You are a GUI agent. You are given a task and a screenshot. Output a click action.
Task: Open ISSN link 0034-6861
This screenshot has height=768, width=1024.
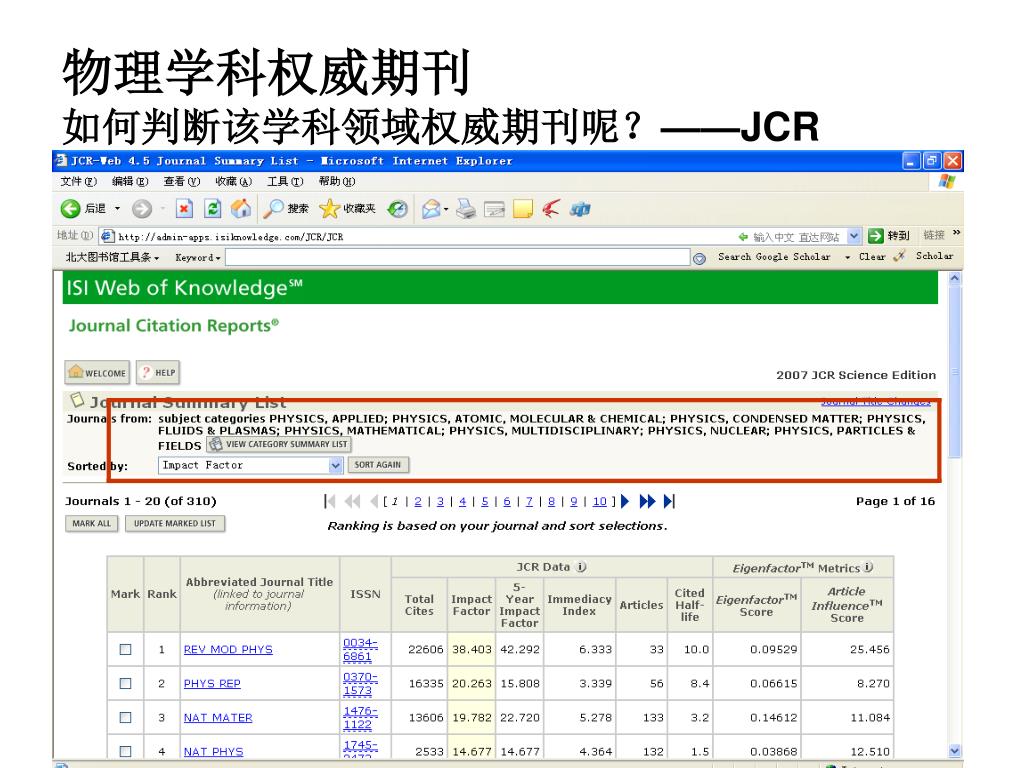(x=360, y=650)
